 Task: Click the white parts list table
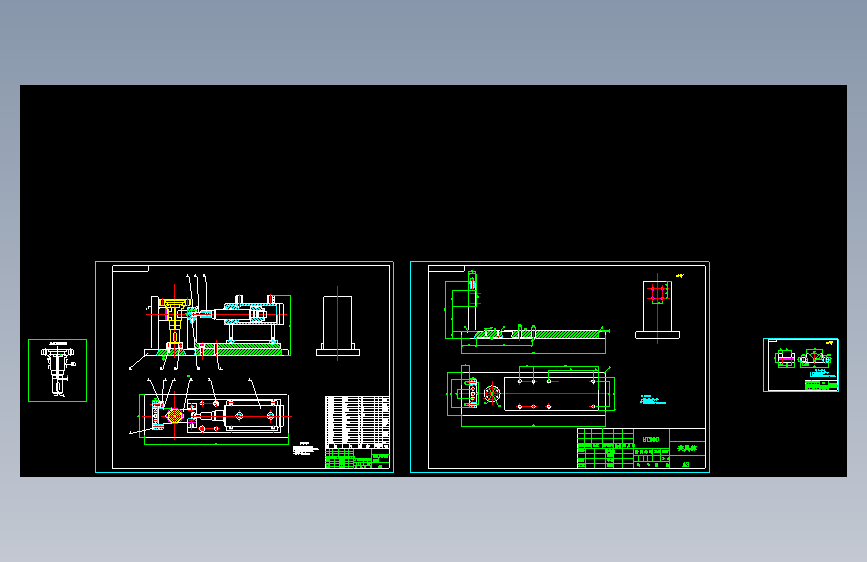tap(357, 422)
